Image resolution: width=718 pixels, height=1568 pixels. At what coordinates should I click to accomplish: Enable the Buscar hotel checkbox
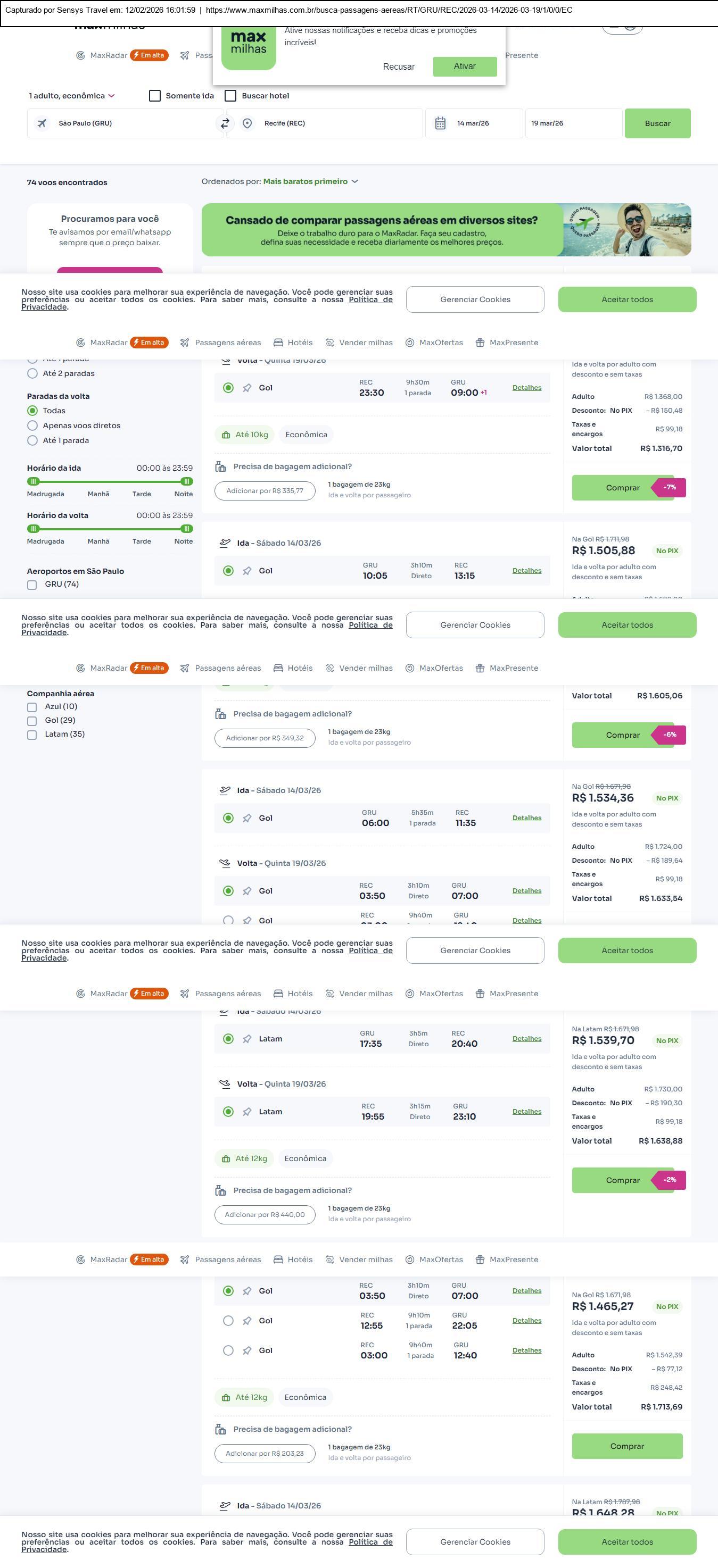[230, 96]
